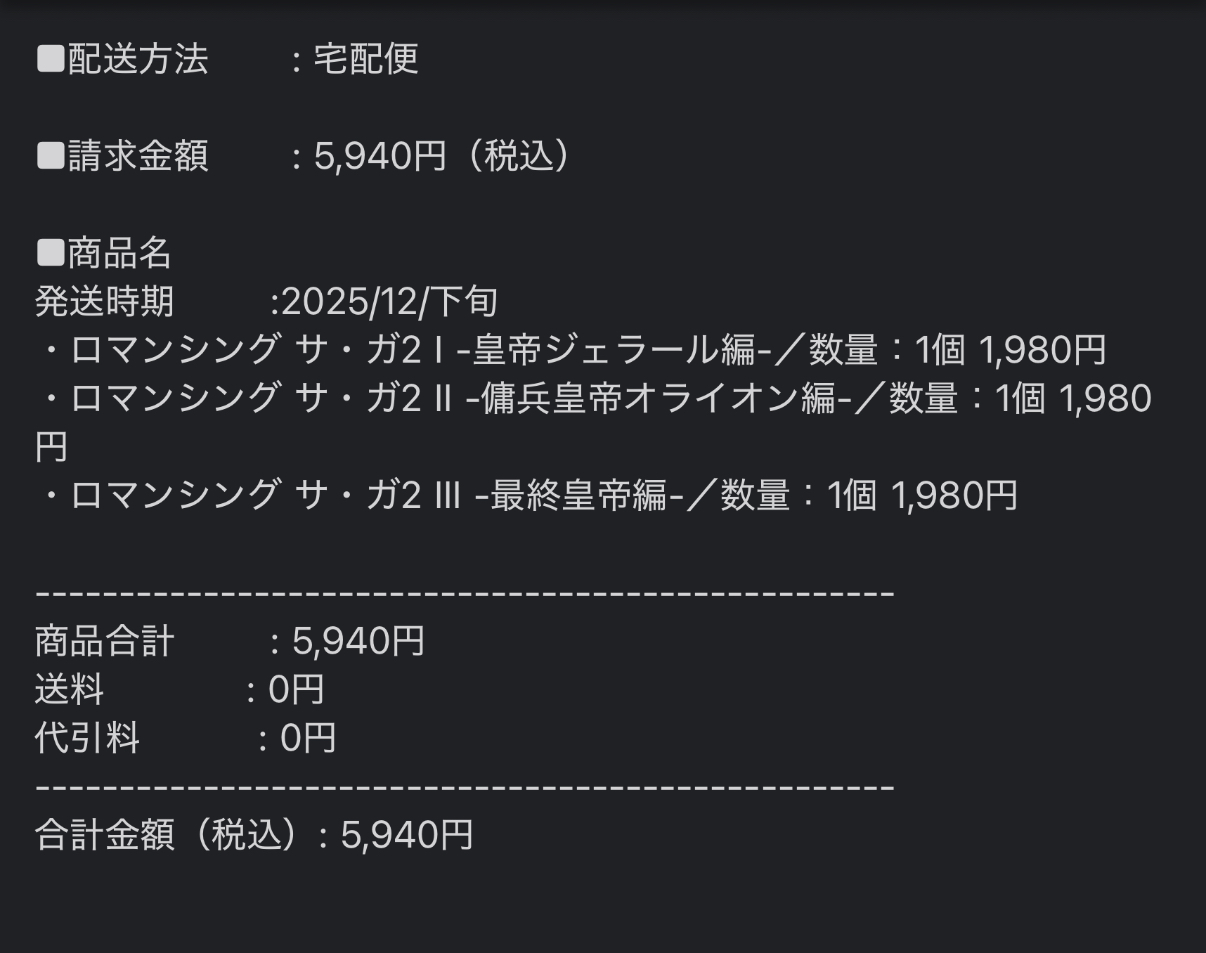Viewport: 1206px width, 953px height.
Task: Click the 送料 0円 line
Action: (180, 690)
